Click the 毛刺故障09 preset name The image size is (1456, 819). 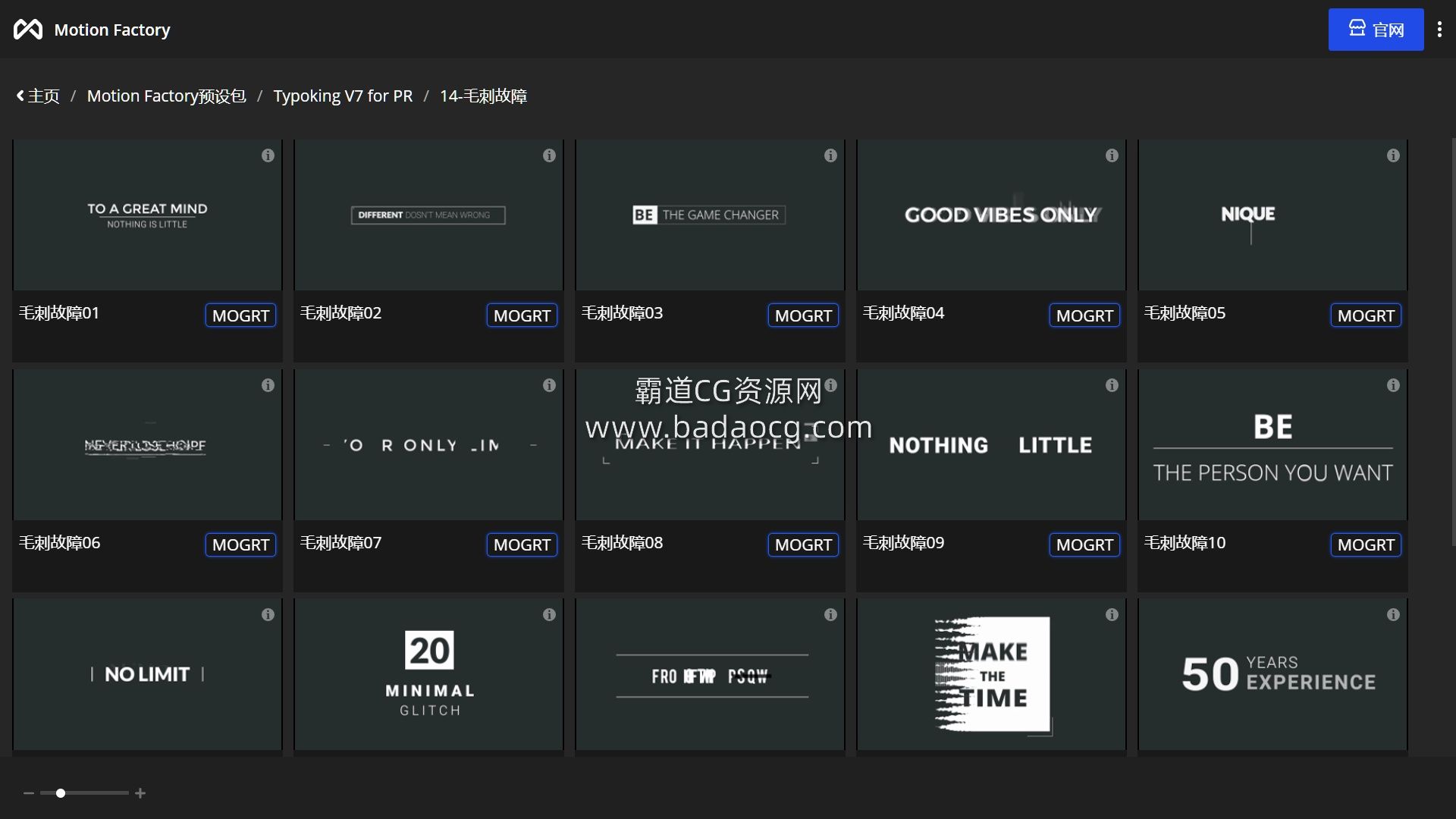(903, 543)
